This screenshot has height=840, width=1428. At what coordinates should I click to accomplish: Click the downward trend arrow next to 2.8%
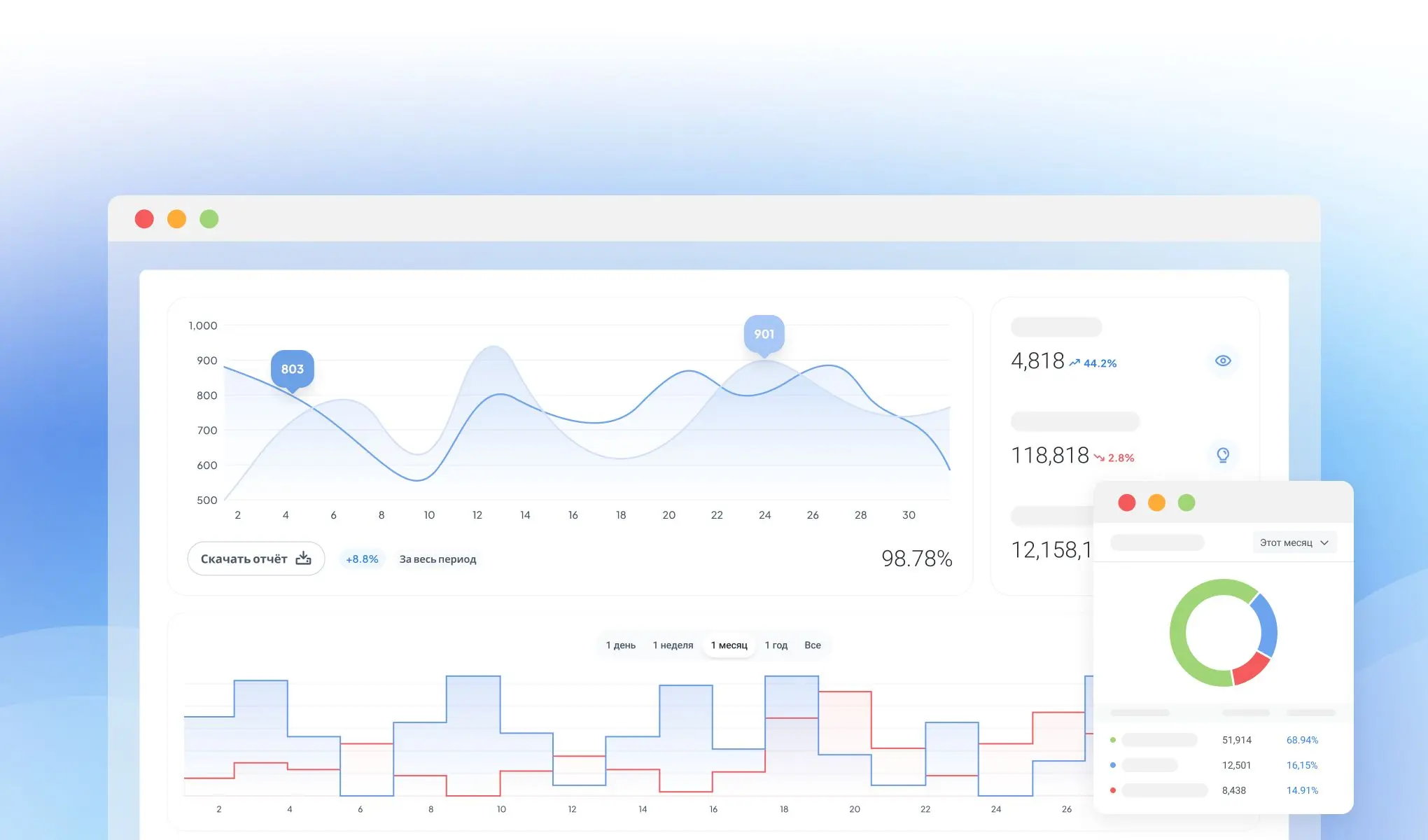tap(1099, 458)
